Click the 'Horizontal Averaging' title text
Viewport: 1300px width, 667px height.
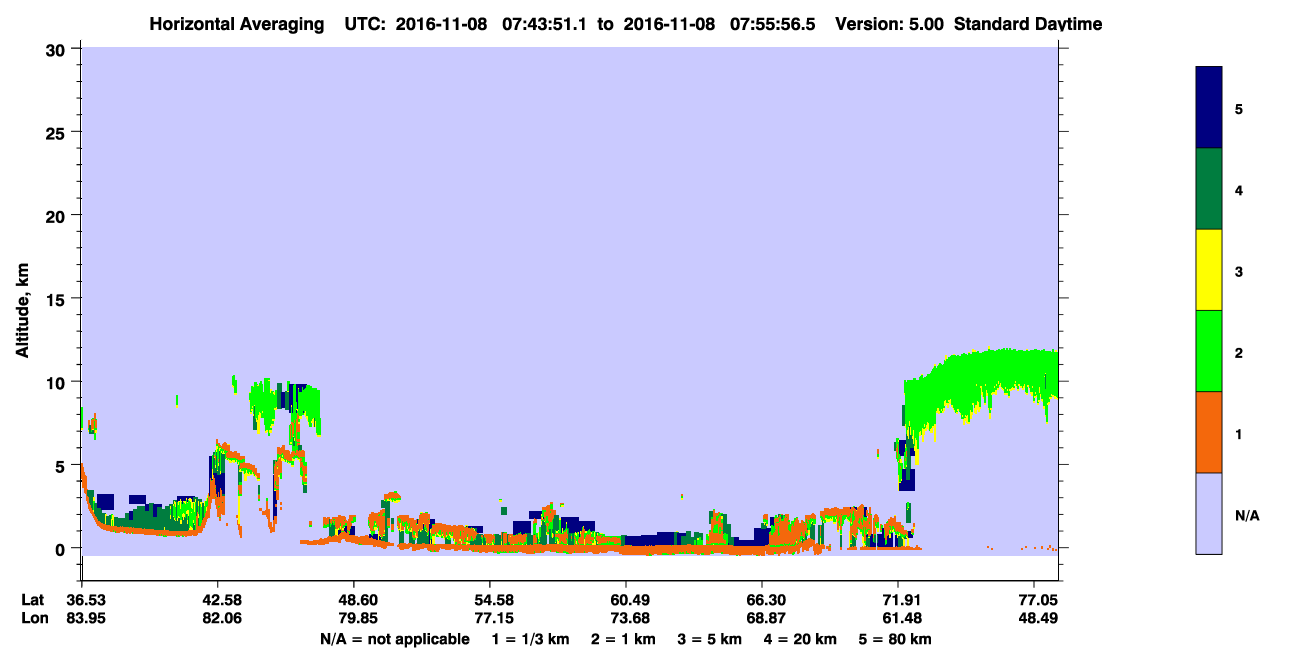[x=238, y=24]
